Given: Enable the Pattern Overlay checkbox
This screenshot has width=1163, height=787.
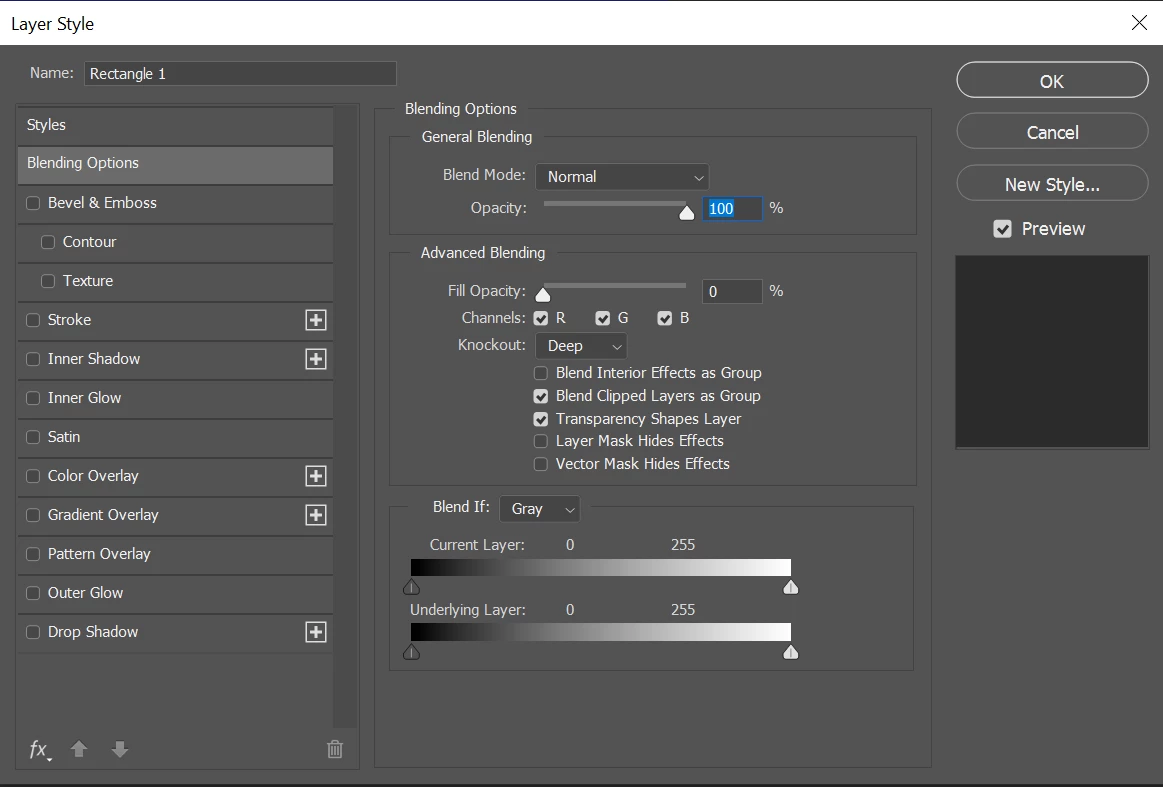Looking at the screenshot, I should click(33, 554).
